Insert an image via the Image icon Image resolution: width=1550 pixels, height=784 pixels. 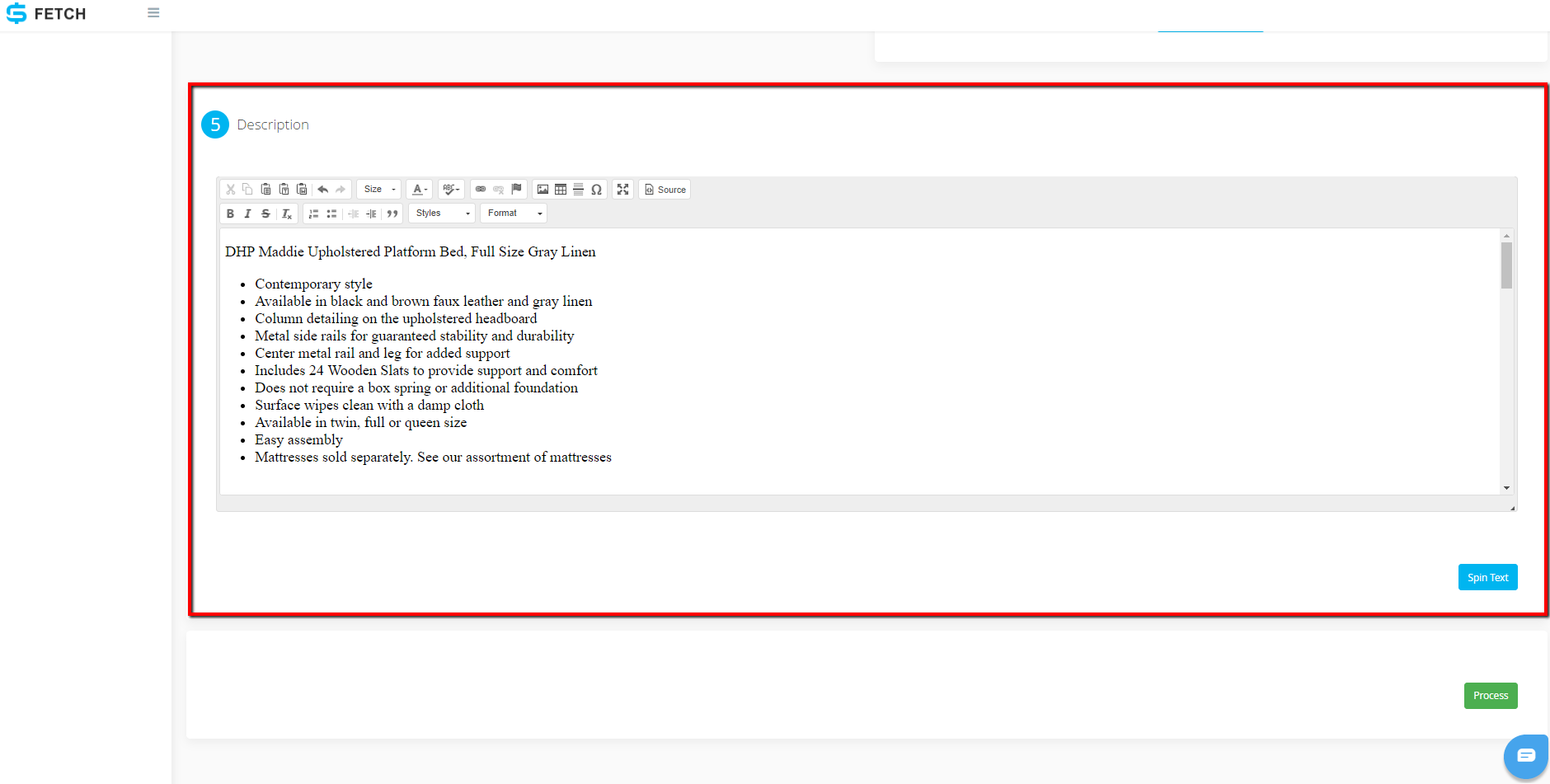pyautogui.click(x=542, y=190)
